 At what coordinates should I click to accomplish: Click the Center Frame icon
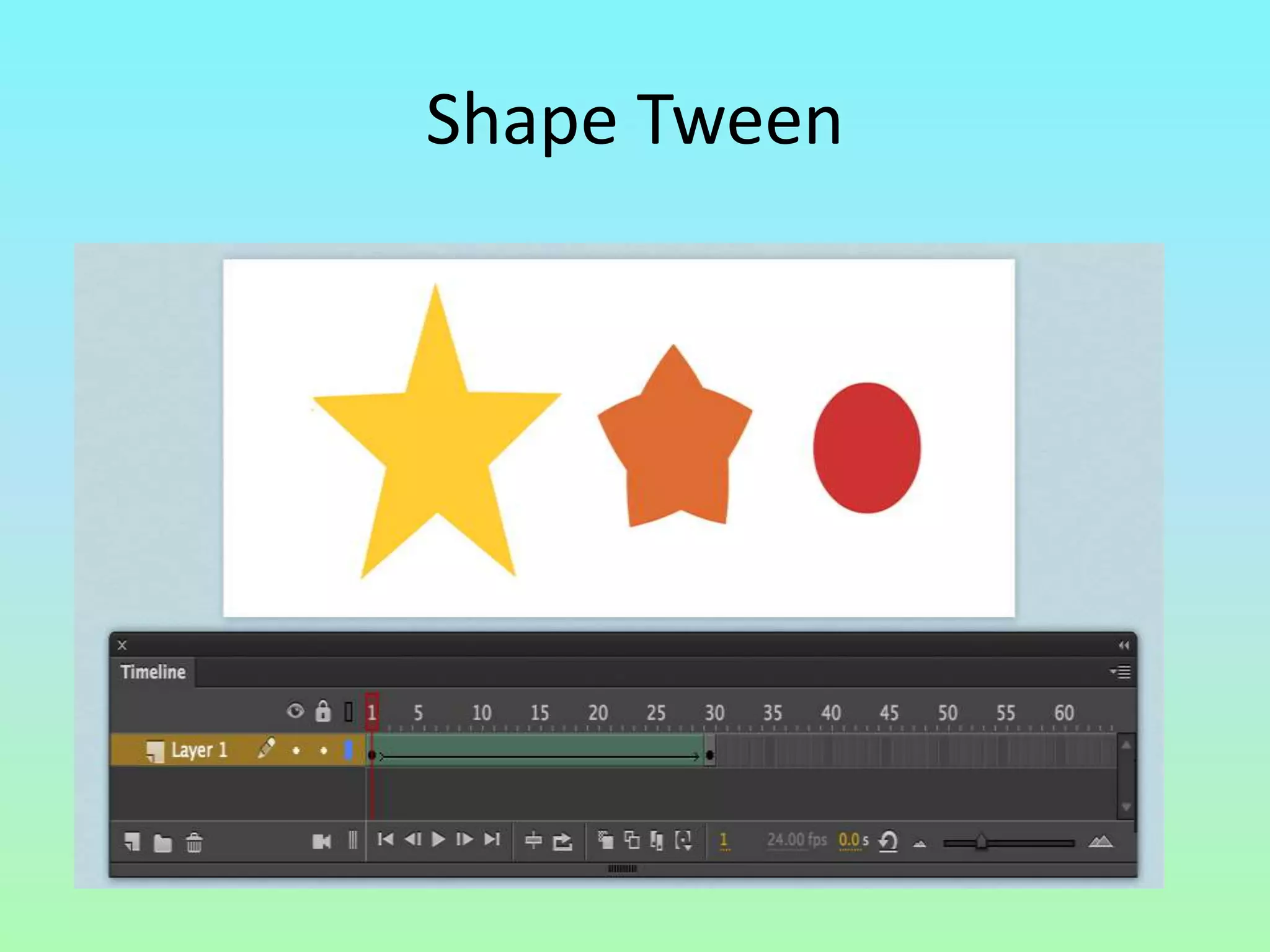[x=533, y=841]
